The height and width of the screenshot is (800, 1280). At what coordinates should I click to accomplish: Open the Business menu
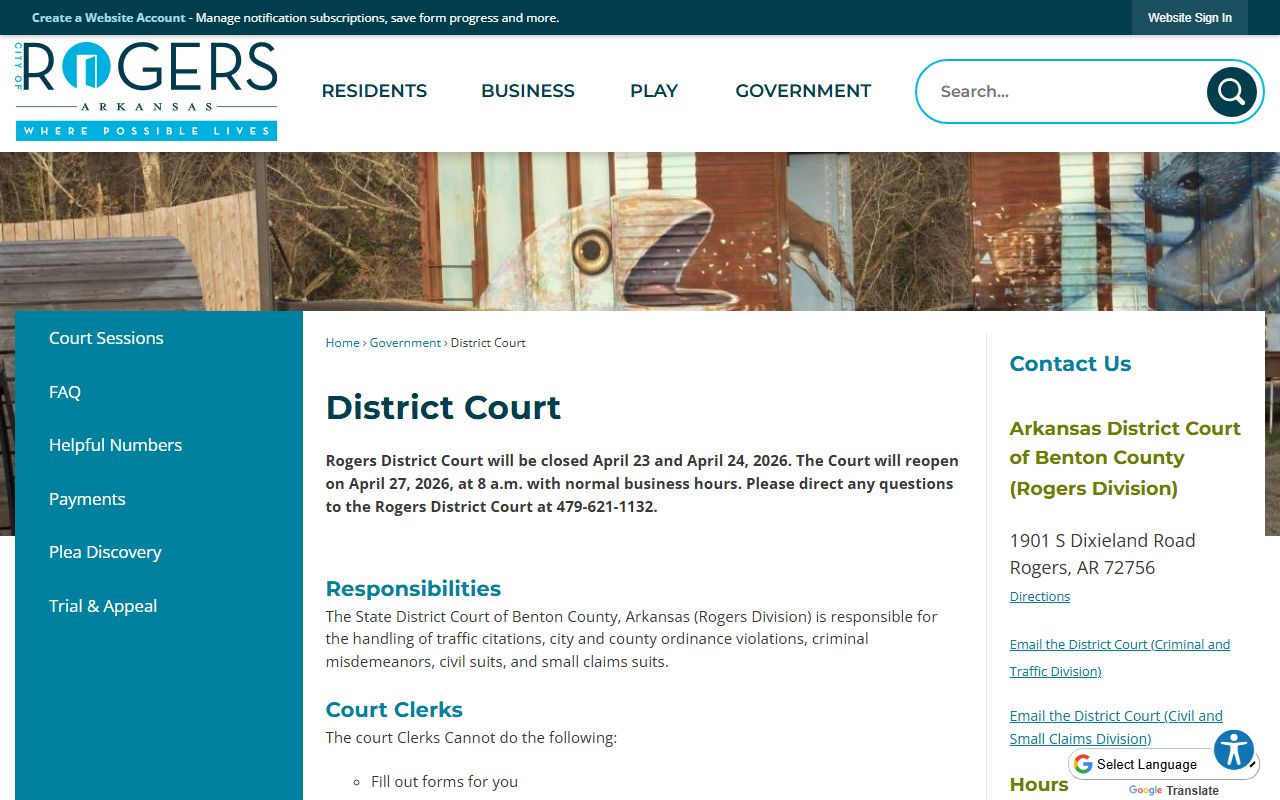pyautogui.click(x=528, y=91)
